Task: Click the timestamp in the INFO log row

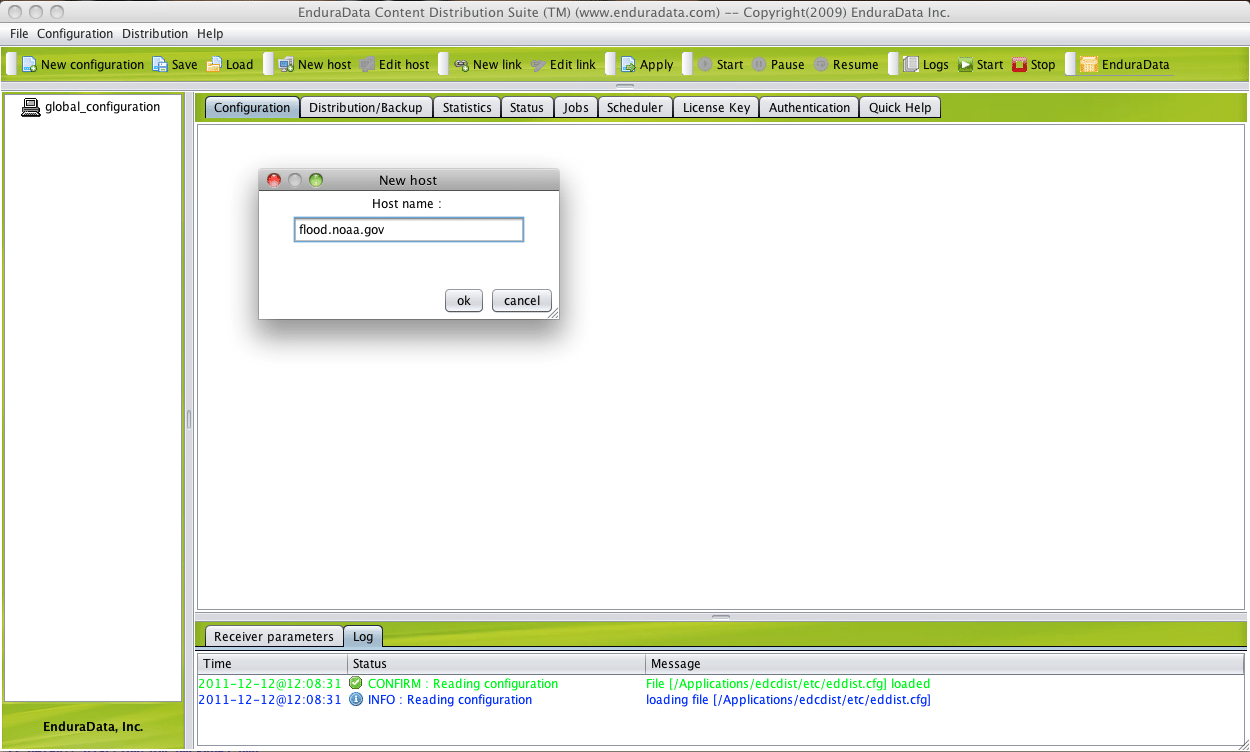Action: click(270, 700)
